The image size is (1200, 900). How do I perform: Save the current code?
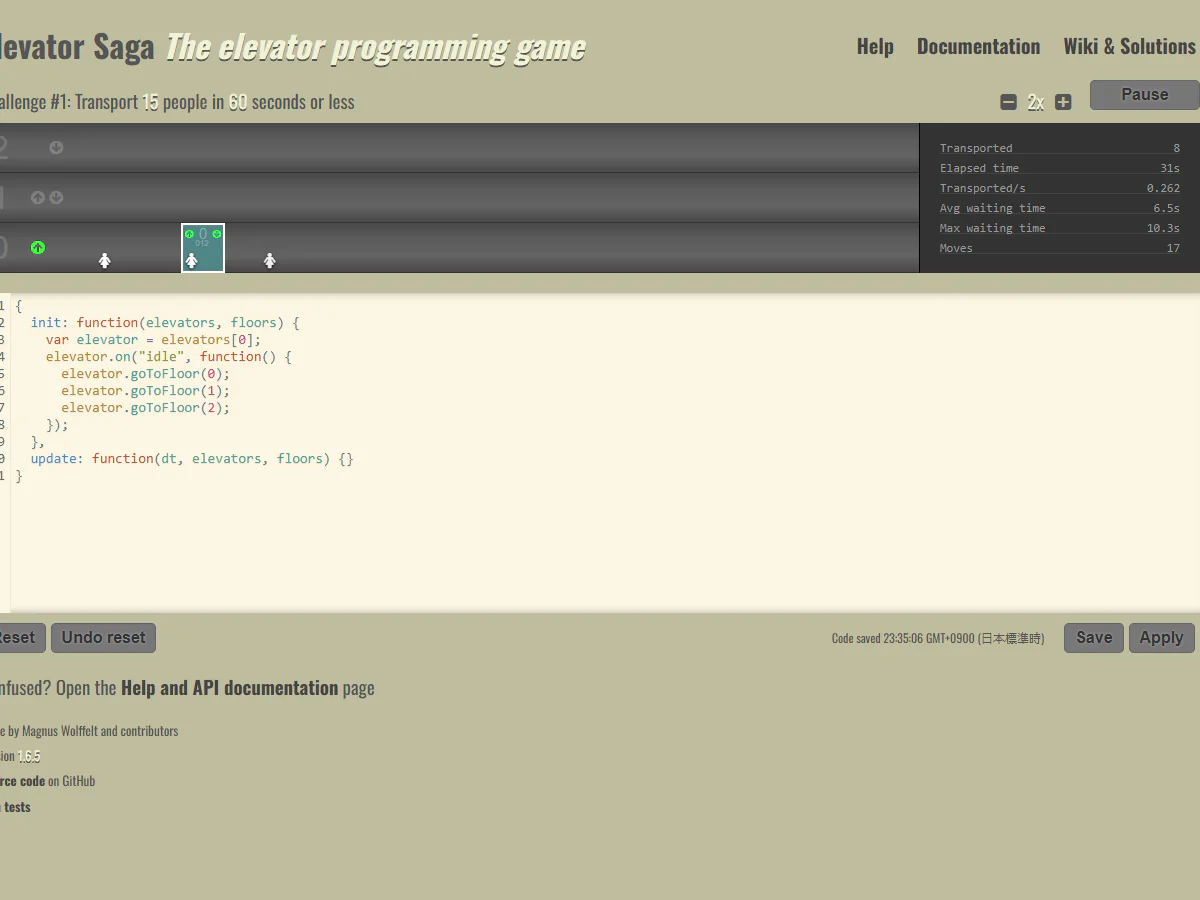(x=1094, y=638)
